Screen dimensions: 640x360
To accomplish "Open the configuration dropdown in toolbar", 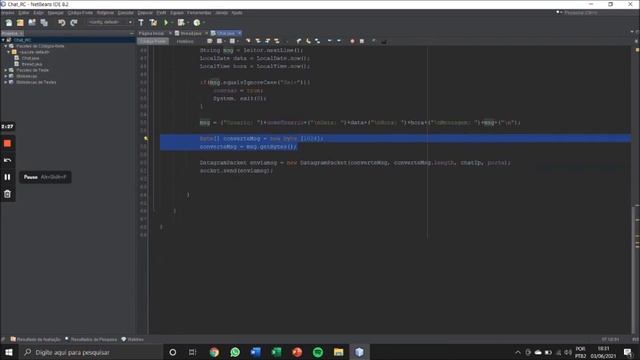I will 110,22.
